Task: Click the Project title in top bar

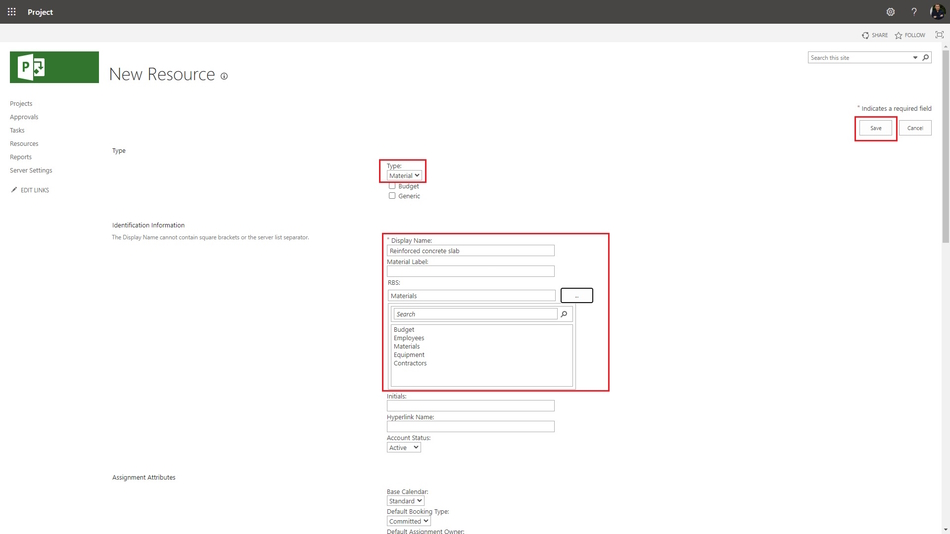Action: 40,12
